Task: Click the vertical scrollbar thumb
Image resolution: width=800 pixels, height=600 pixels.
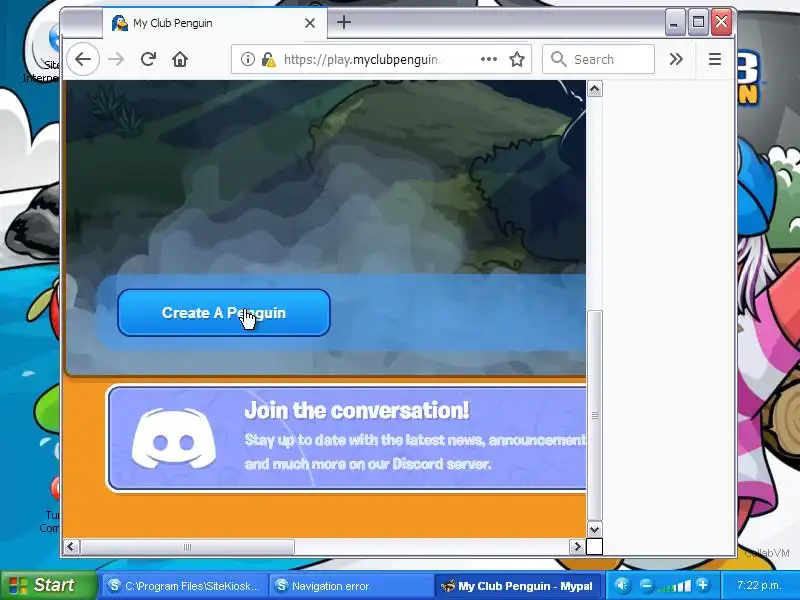Action: (x=594, y=415)
